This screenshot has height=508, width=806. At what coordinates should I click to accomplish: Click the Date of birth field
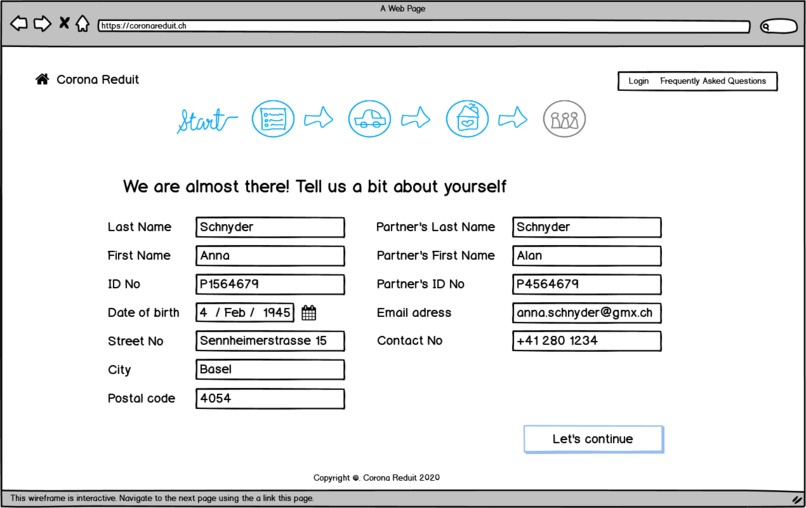pyautogui.click(x=245, y=313)
